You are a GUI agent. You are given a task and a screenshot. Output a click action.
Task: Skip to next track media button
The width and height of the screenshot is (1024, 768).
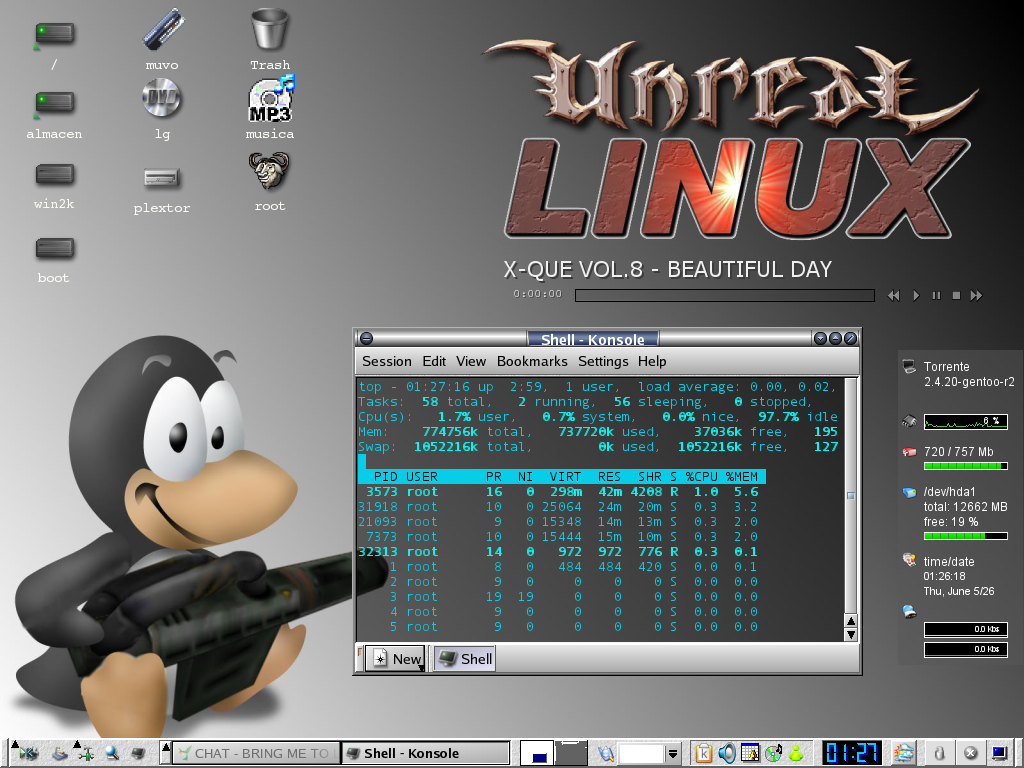tap(976, 296)
